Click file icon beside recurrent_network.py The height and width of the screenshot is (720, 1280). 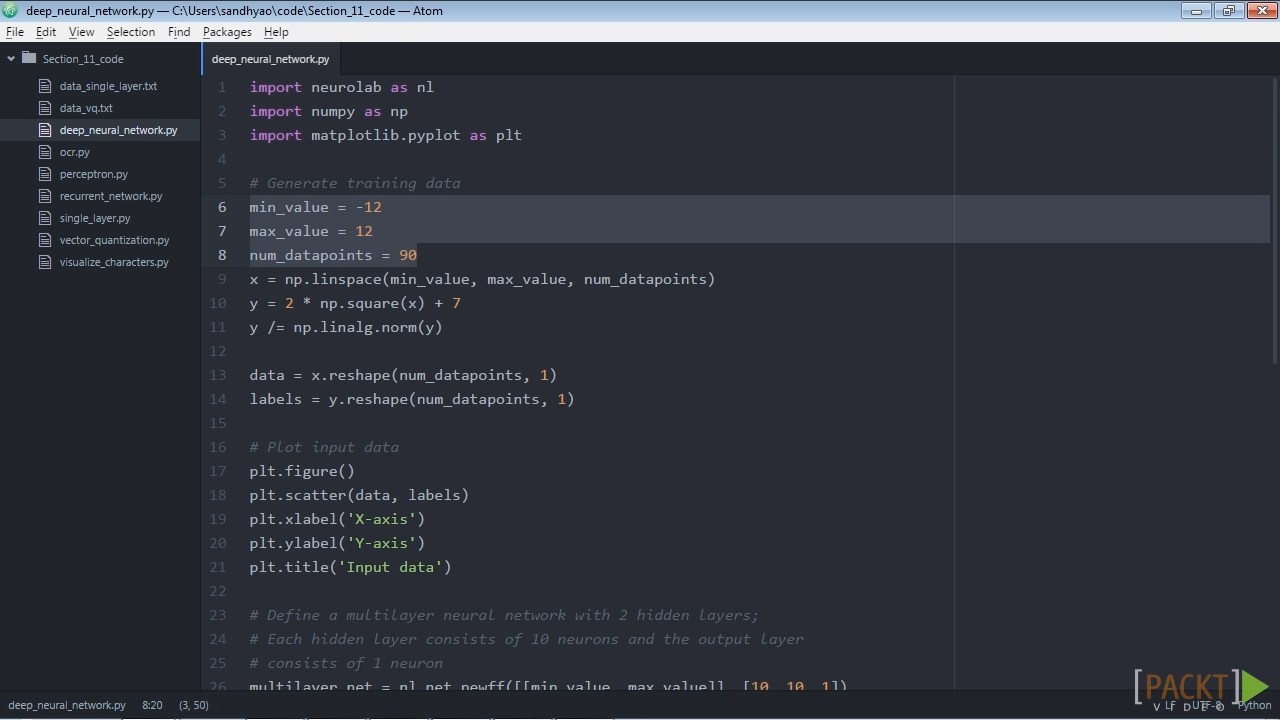click(x=44, y=196)
